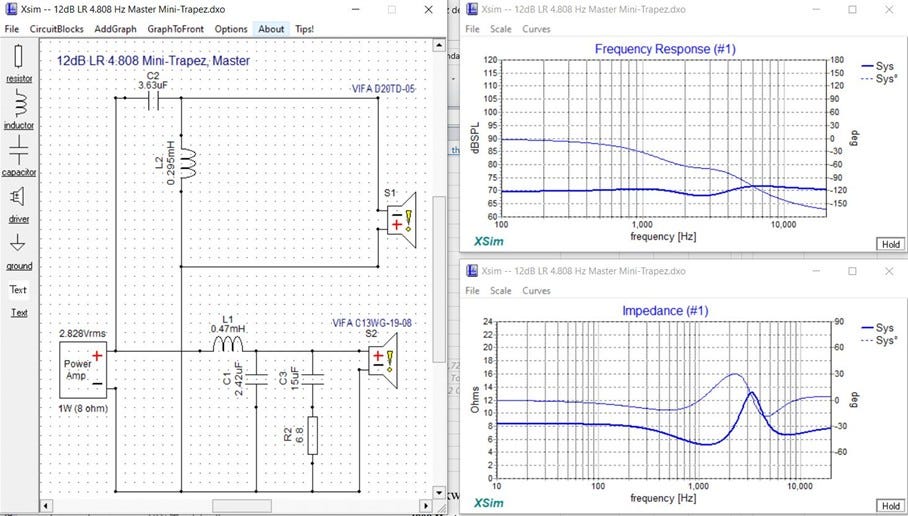Click the Xsim app icon in main title bar
The image size is (908, 516).
[x=10, y=9]
